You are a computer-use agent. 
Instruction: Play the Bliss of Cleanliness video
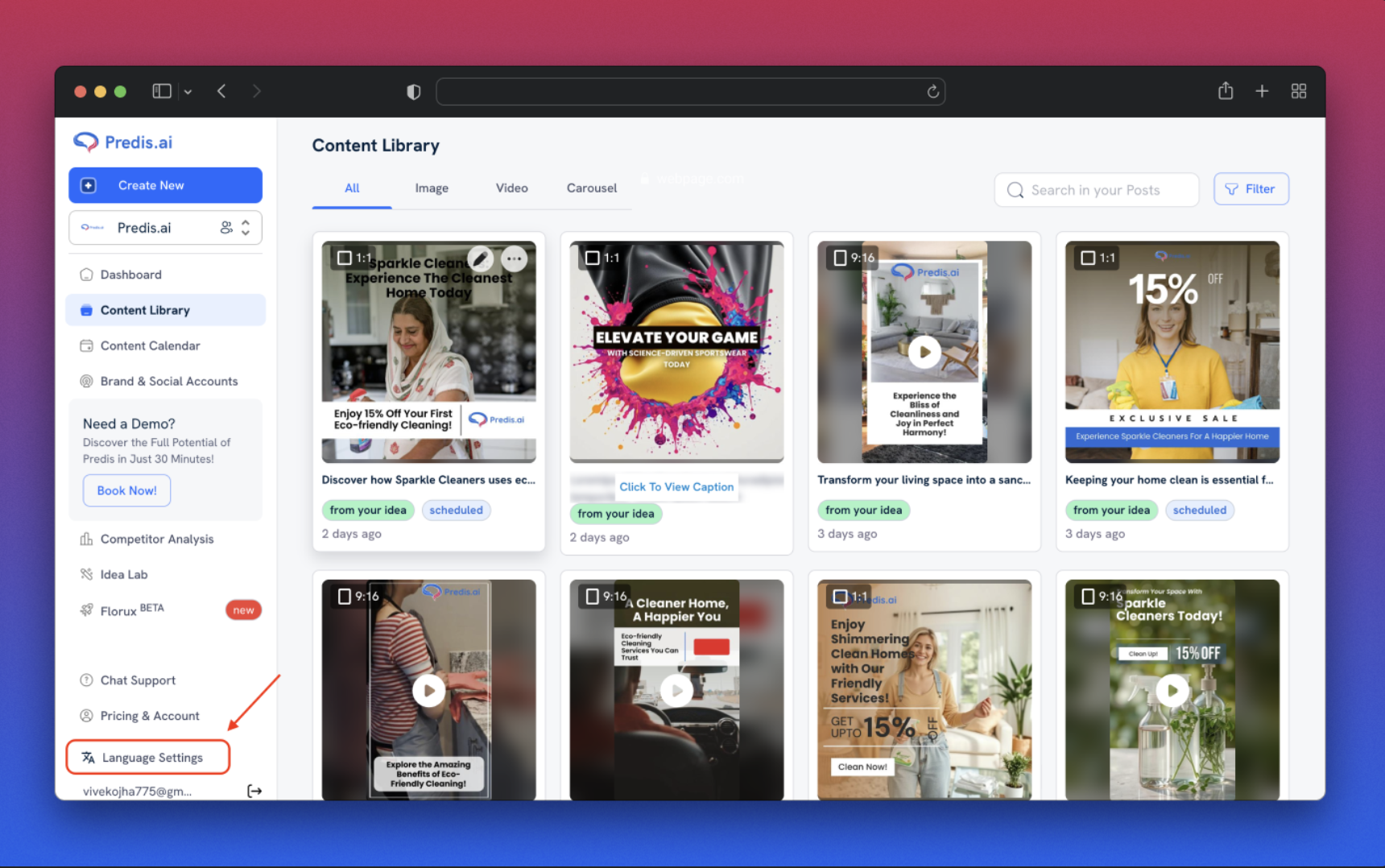(x=924, y=352)
